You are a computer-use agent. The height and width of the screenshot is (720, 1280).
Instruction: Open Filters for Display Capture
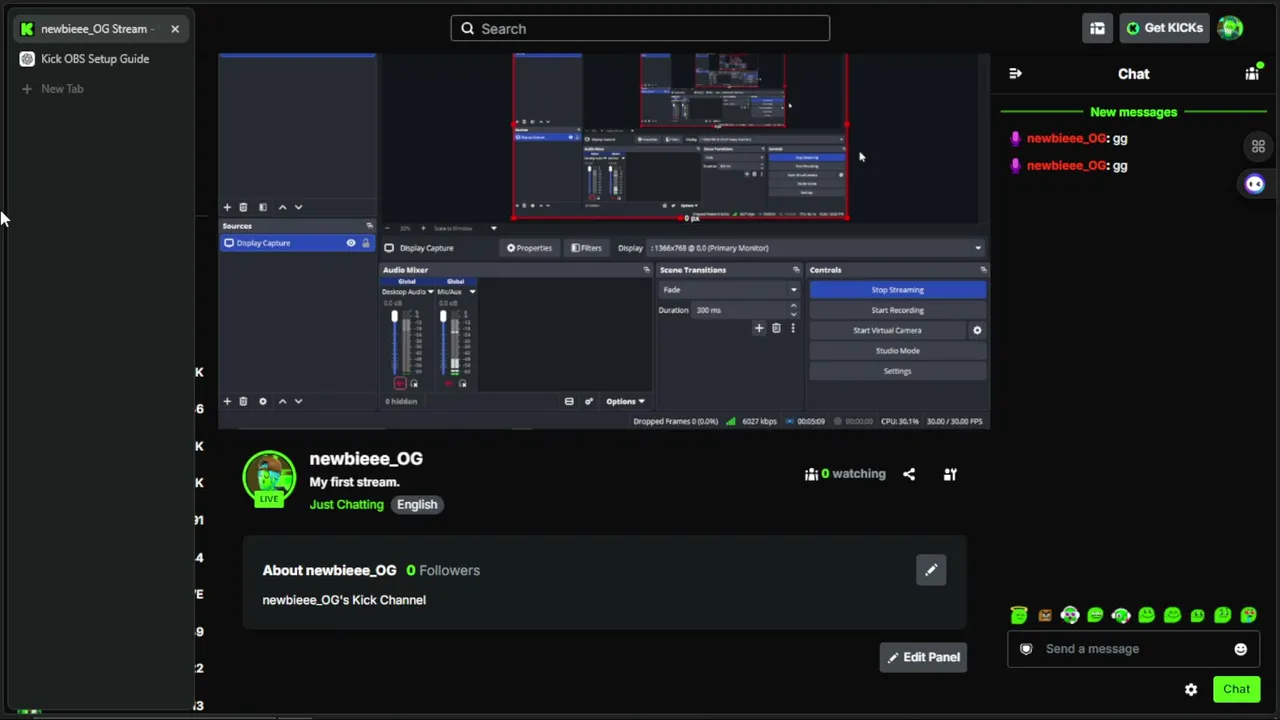coord(586,248)
